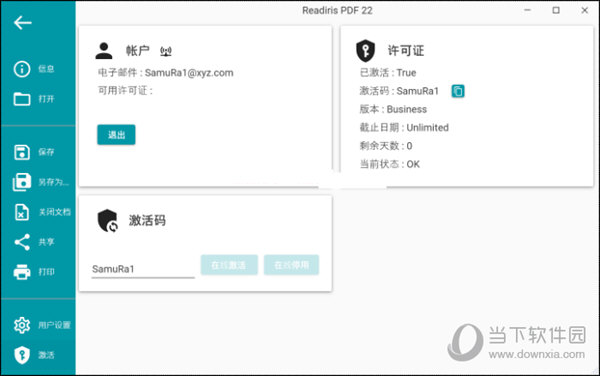
Task: Select the 保存 menu label
Action: [x=46, y=152]
